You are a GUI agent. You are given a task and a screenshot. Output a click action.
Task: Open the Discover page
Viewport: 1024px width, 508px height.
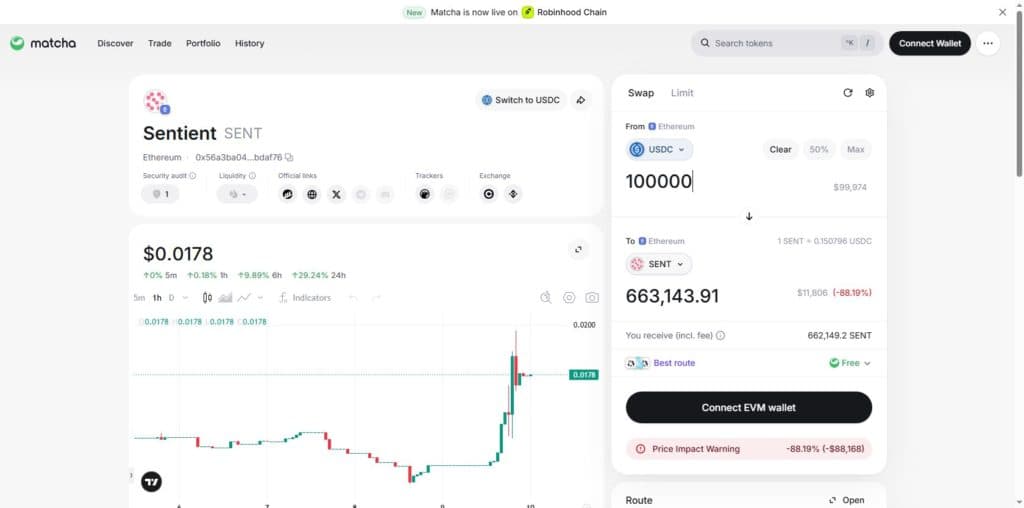point(115,43)
